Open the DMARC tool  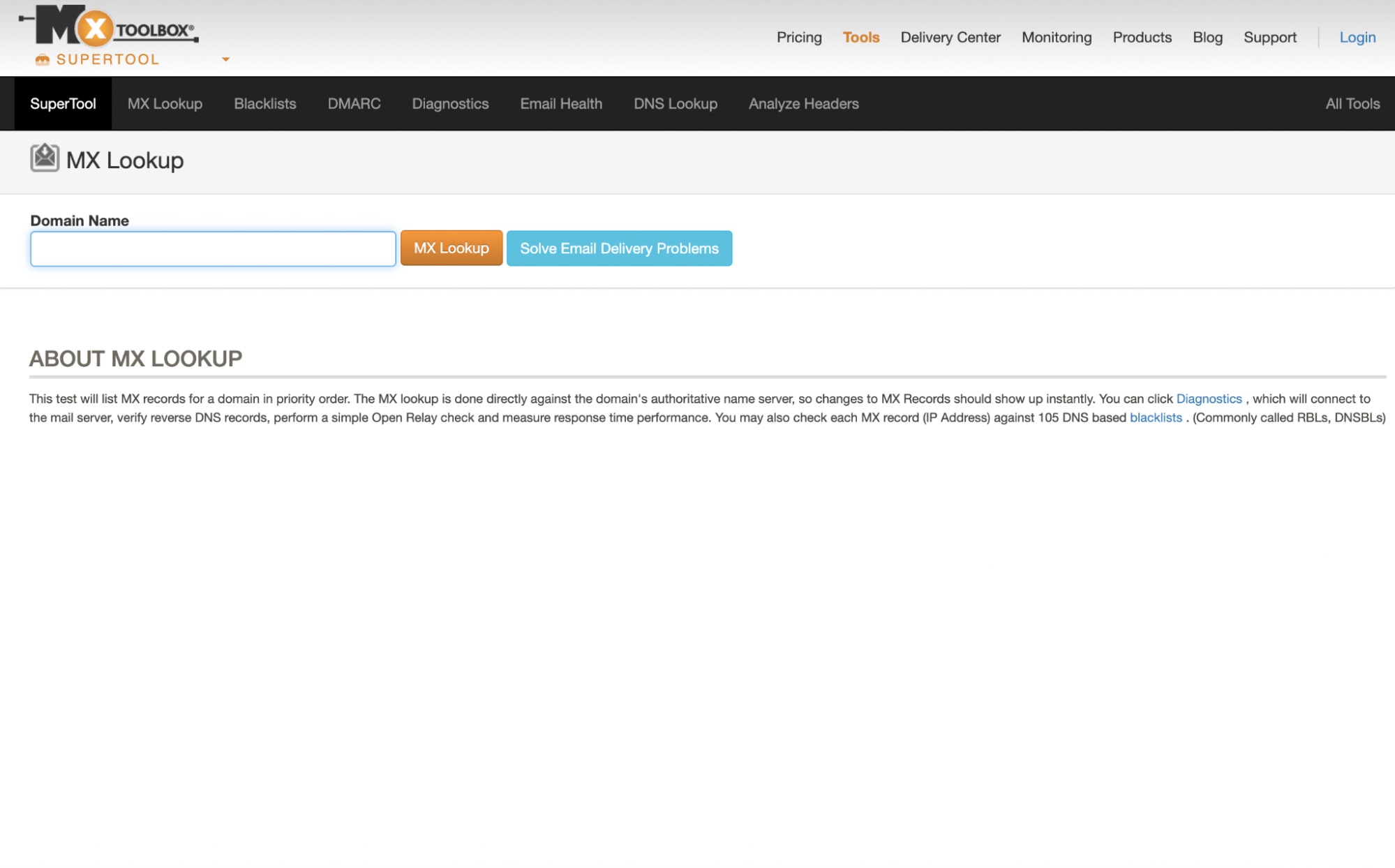pyautogui.click(x=353, y=103)
